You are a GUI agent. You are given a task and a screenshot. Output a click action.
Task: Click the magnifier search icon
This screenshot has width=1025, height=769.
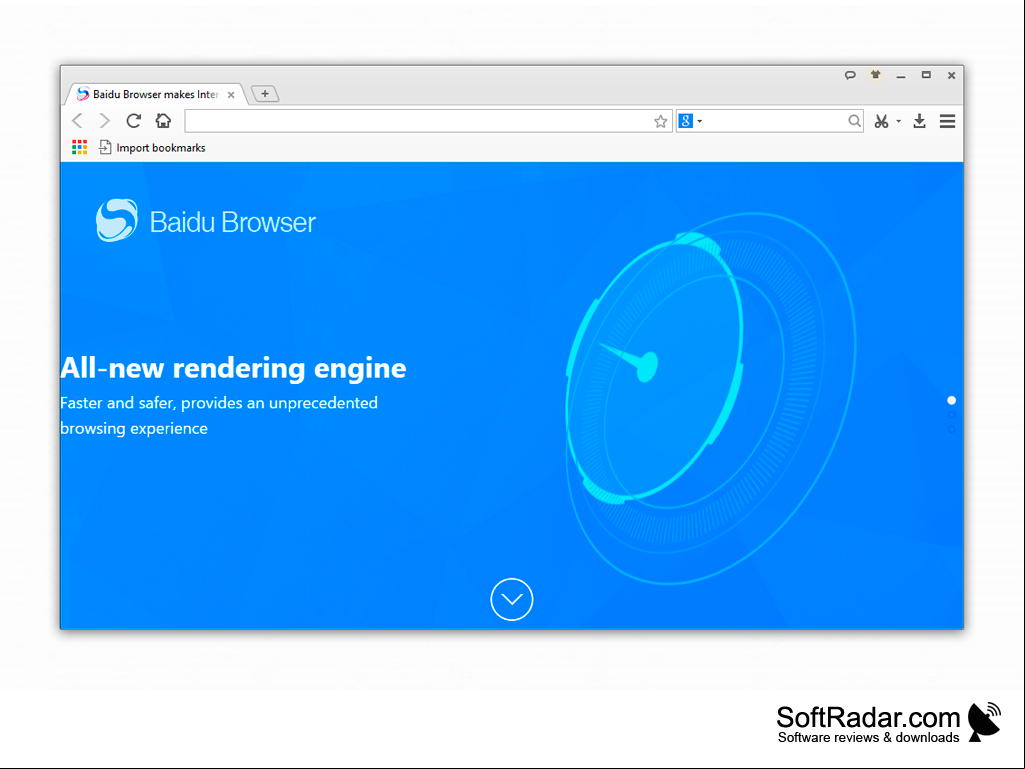854,121
